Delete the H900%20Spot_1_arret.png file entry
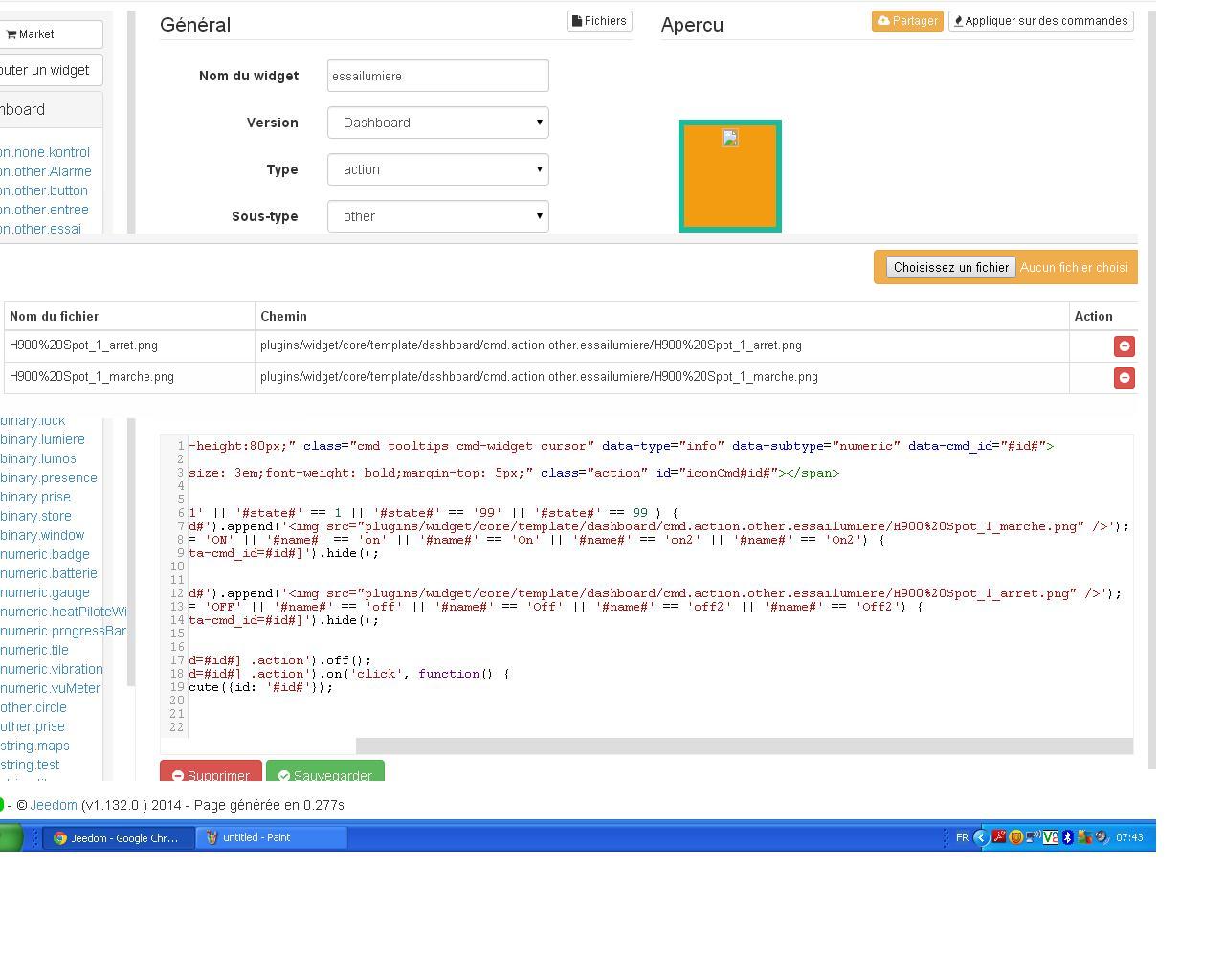 pos(1125,345)
